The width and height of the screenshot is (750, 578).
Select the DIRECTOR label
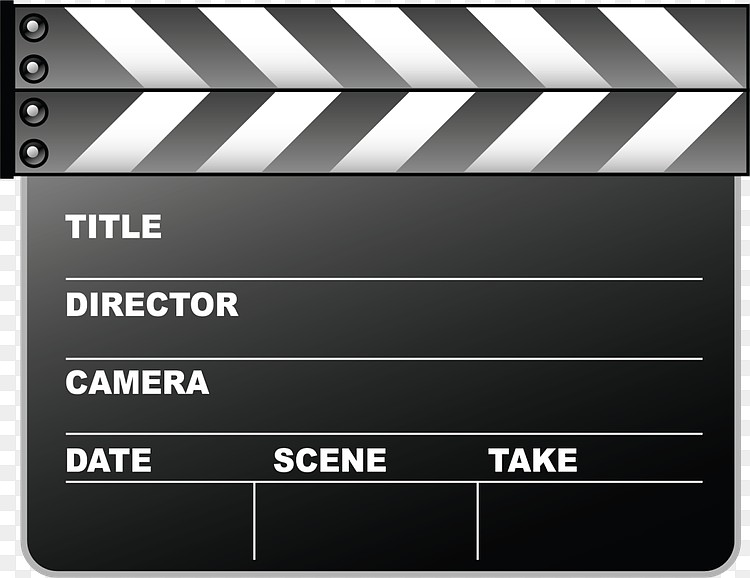[x=152, y=304]
